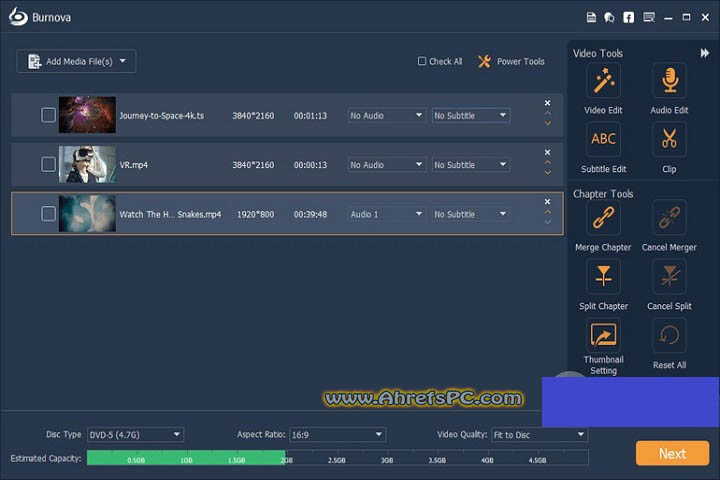Select Journey-to-Space-4k.ts thumbnail

[87, 115]
